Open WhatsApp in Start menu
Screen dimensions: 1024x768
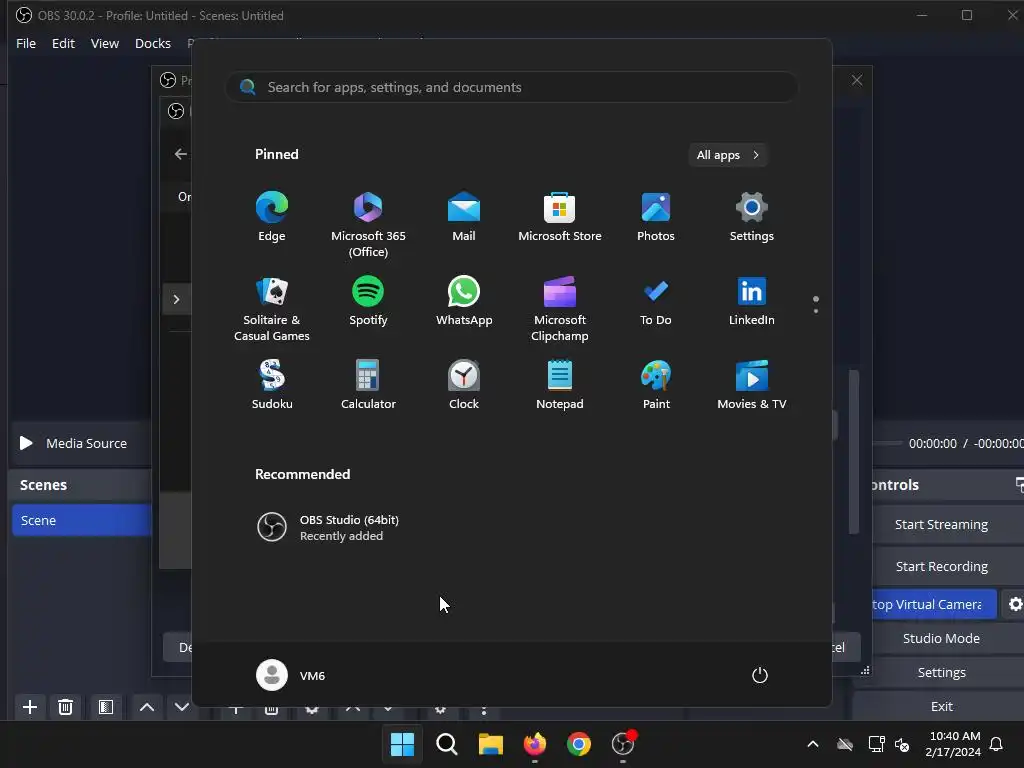464,300
